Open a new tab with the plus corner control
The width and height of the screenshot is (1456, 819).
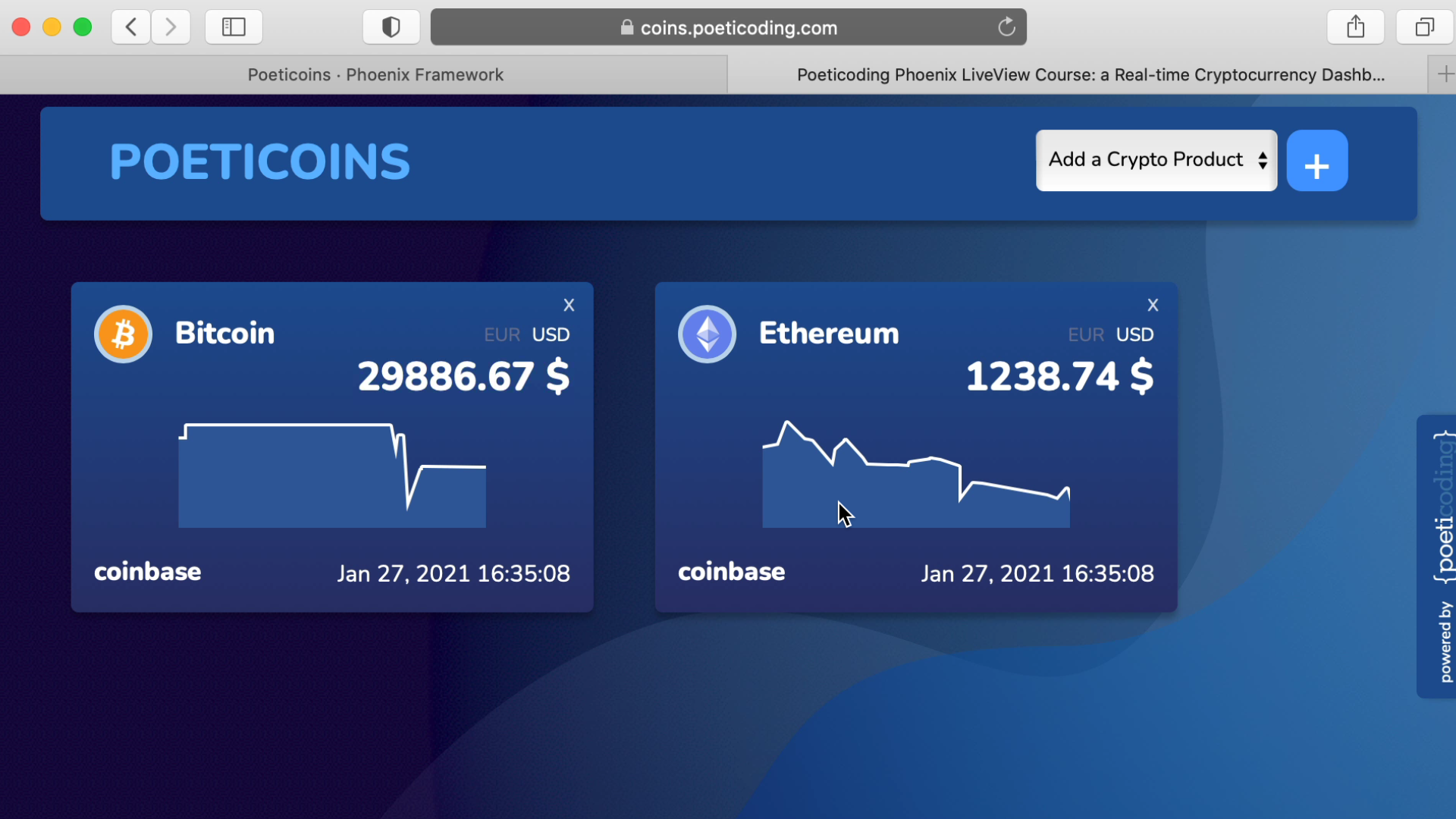(x=1445, y=74)
